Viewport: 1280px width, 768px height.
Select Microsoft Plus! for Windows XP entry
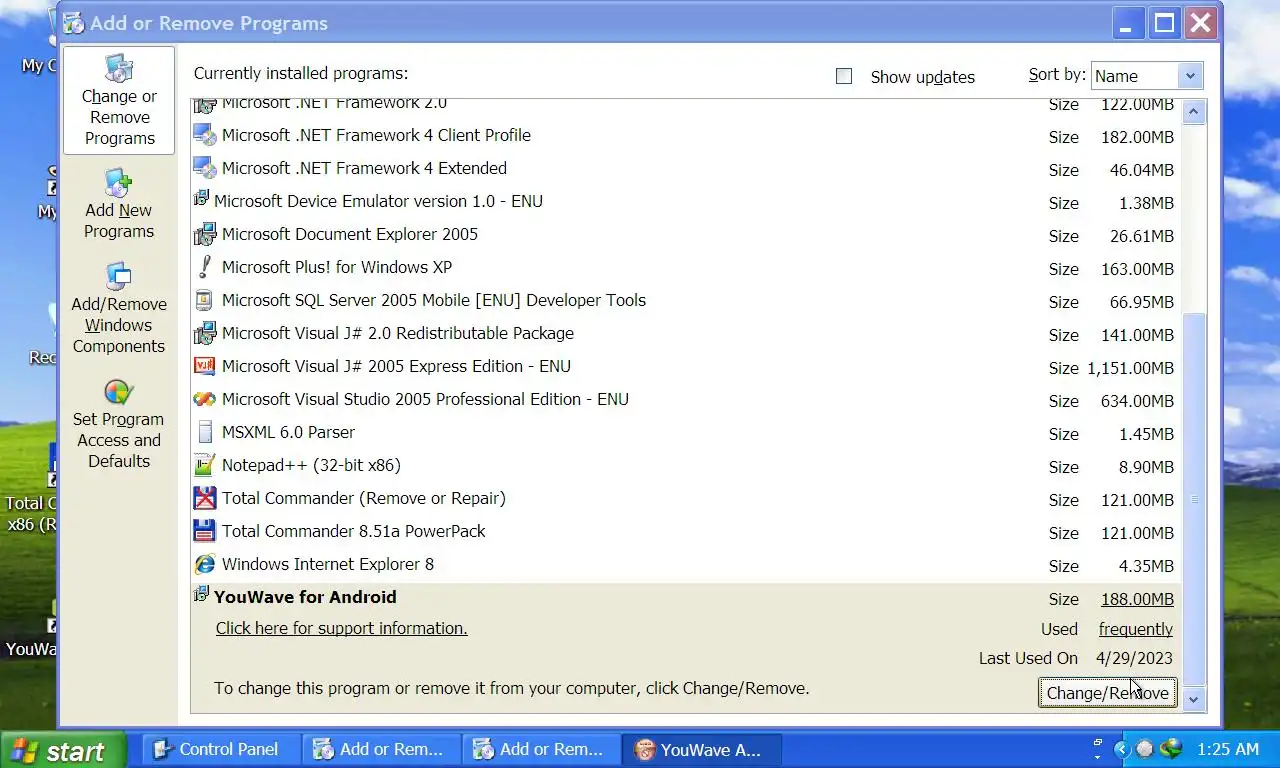686,267
